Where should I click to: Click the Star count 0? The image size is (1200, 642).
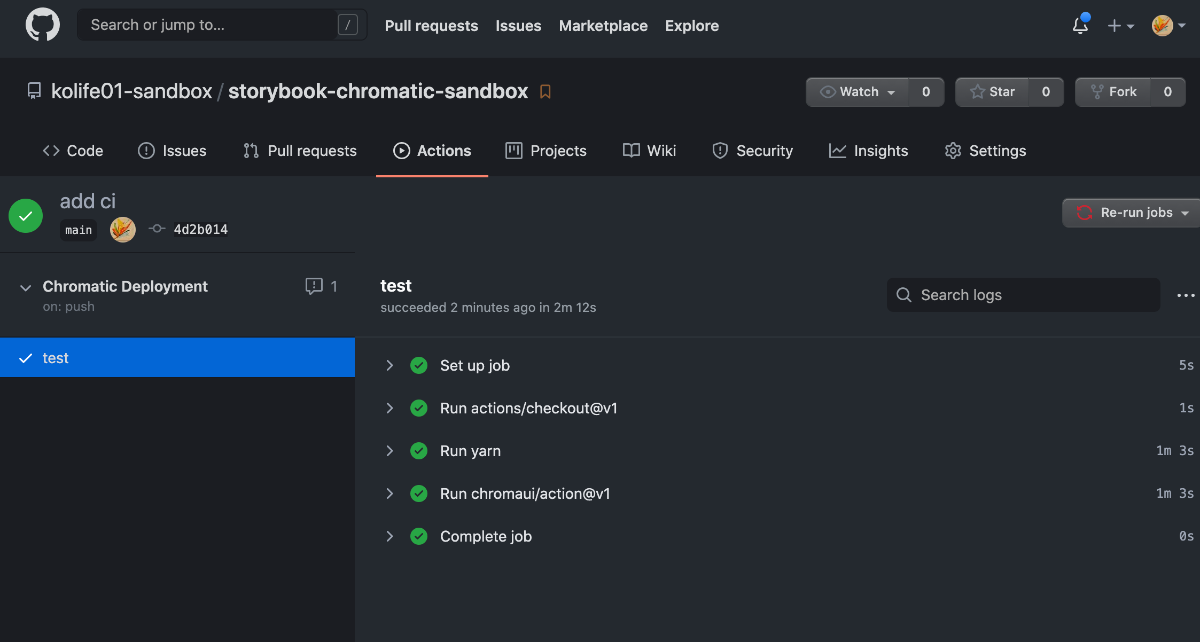[x=1046, y=92]
